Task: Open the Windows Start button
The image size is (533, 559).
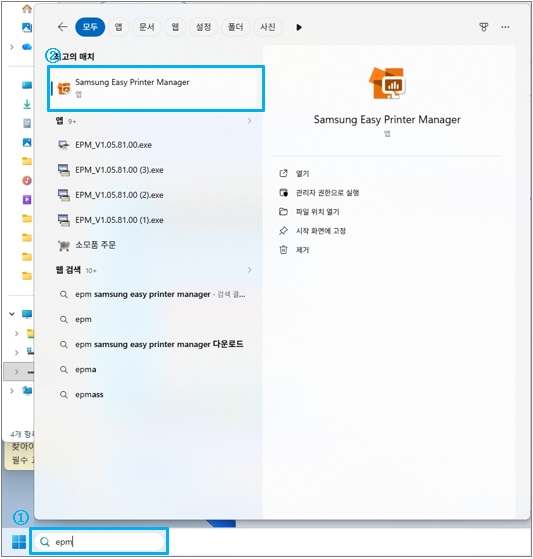Action: coord(19,542)
